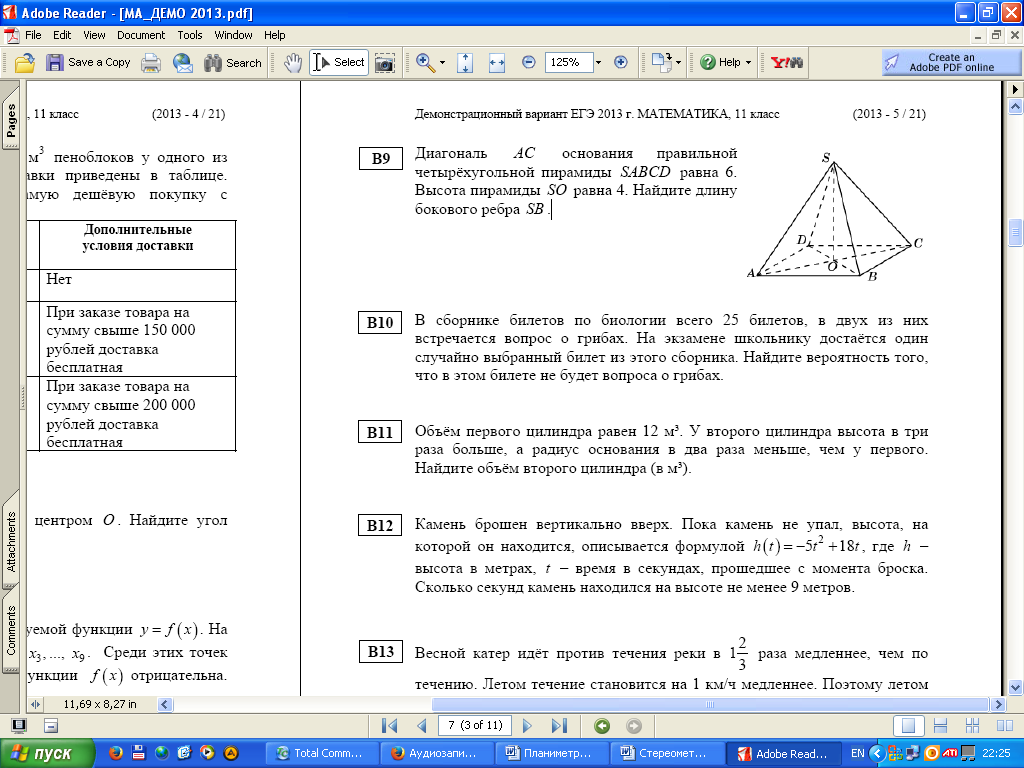Expand the Help dropdown arrow
Screen dimensions: 1024x768
click(x=748, y=63)
